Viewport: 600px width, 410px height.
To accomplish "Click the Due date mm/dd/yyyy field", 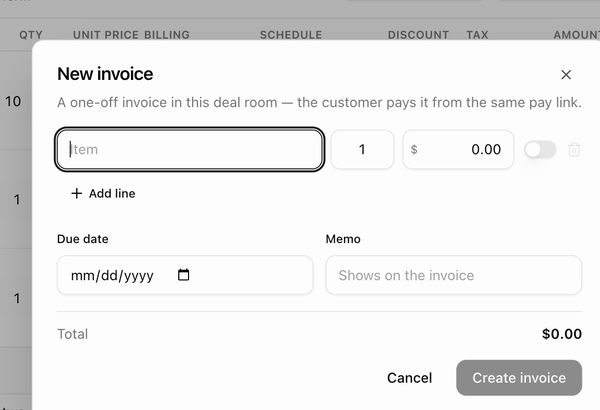I will click(185, 275).
